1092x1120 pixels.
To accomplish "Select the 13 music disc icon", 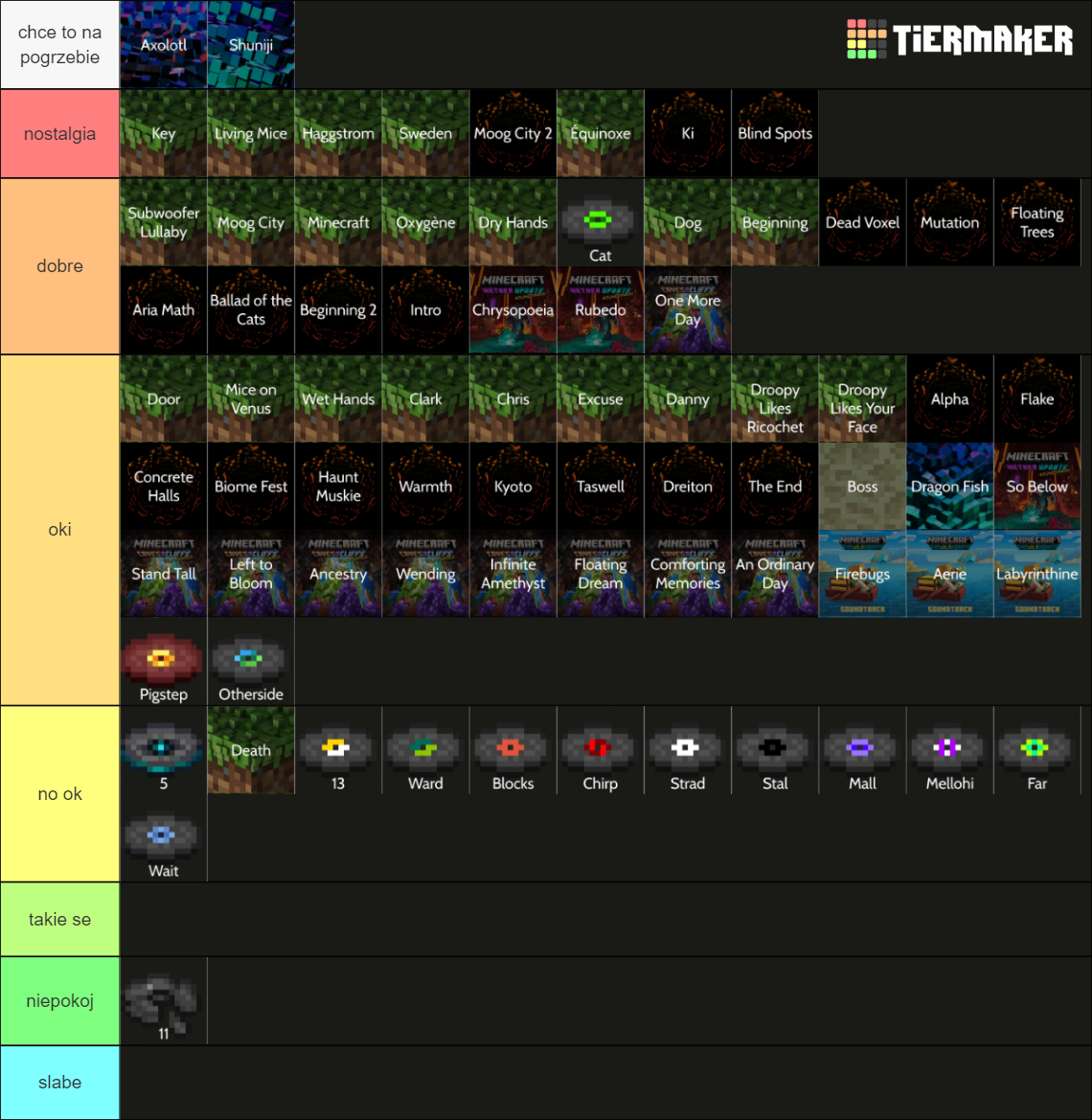I will 337,750.
